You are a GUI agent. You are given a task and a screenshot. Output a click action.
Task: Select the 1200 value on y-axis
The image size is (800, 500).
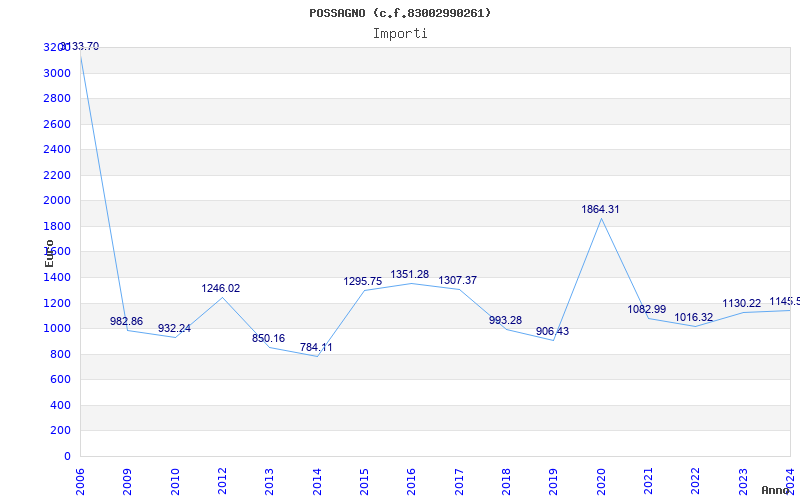pyautogui.click(x=57, y=303)
